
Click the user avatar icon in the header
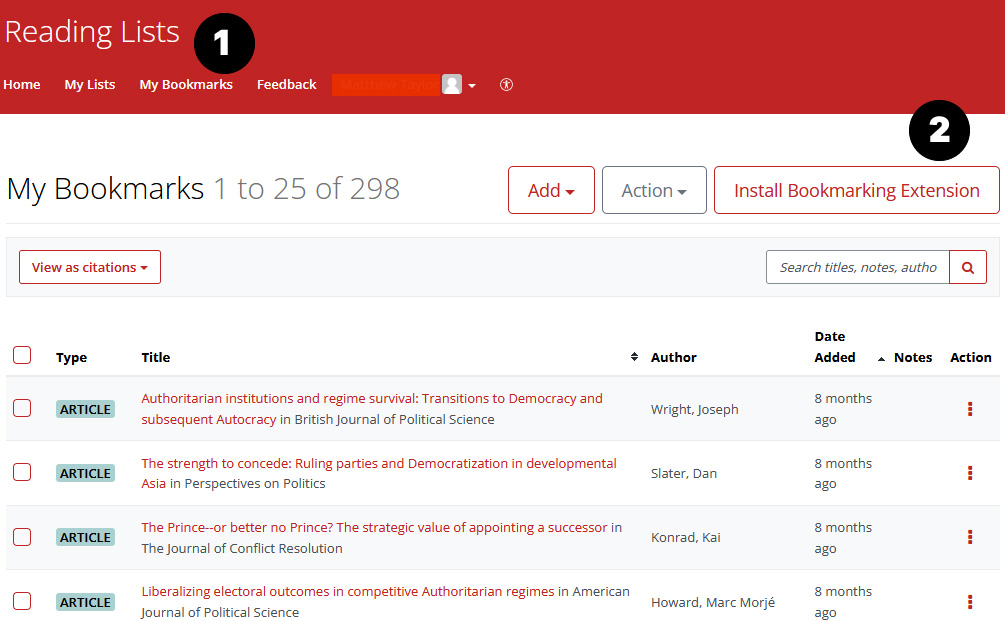coord(452,85)
